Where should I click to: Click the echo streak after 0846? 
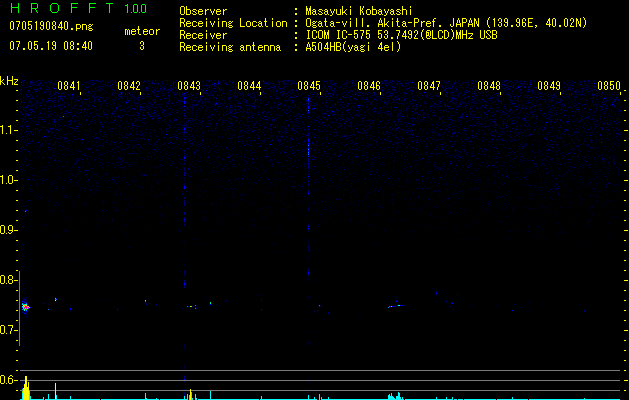396,306
